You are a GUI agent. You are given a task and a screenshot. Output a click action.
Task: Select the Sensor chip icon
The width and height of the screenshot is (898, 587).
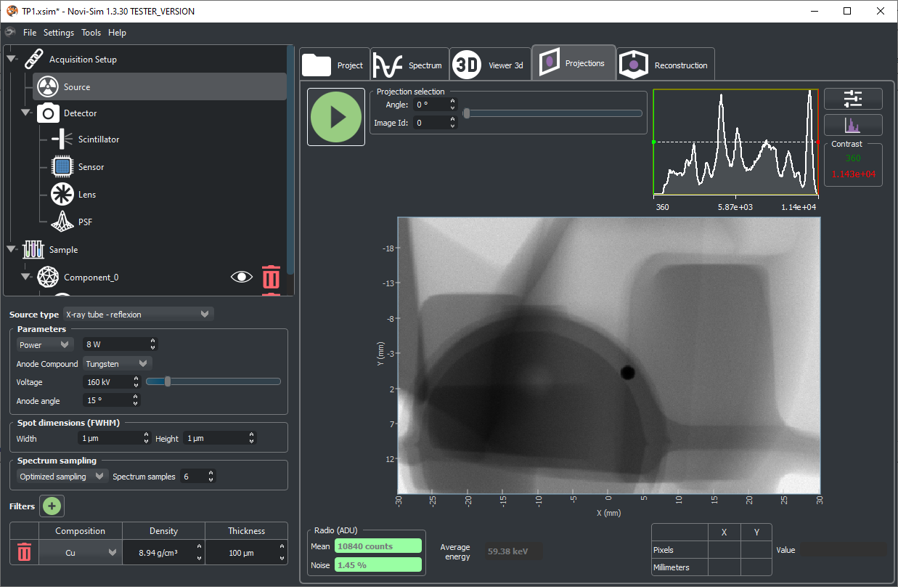point(62,167)
